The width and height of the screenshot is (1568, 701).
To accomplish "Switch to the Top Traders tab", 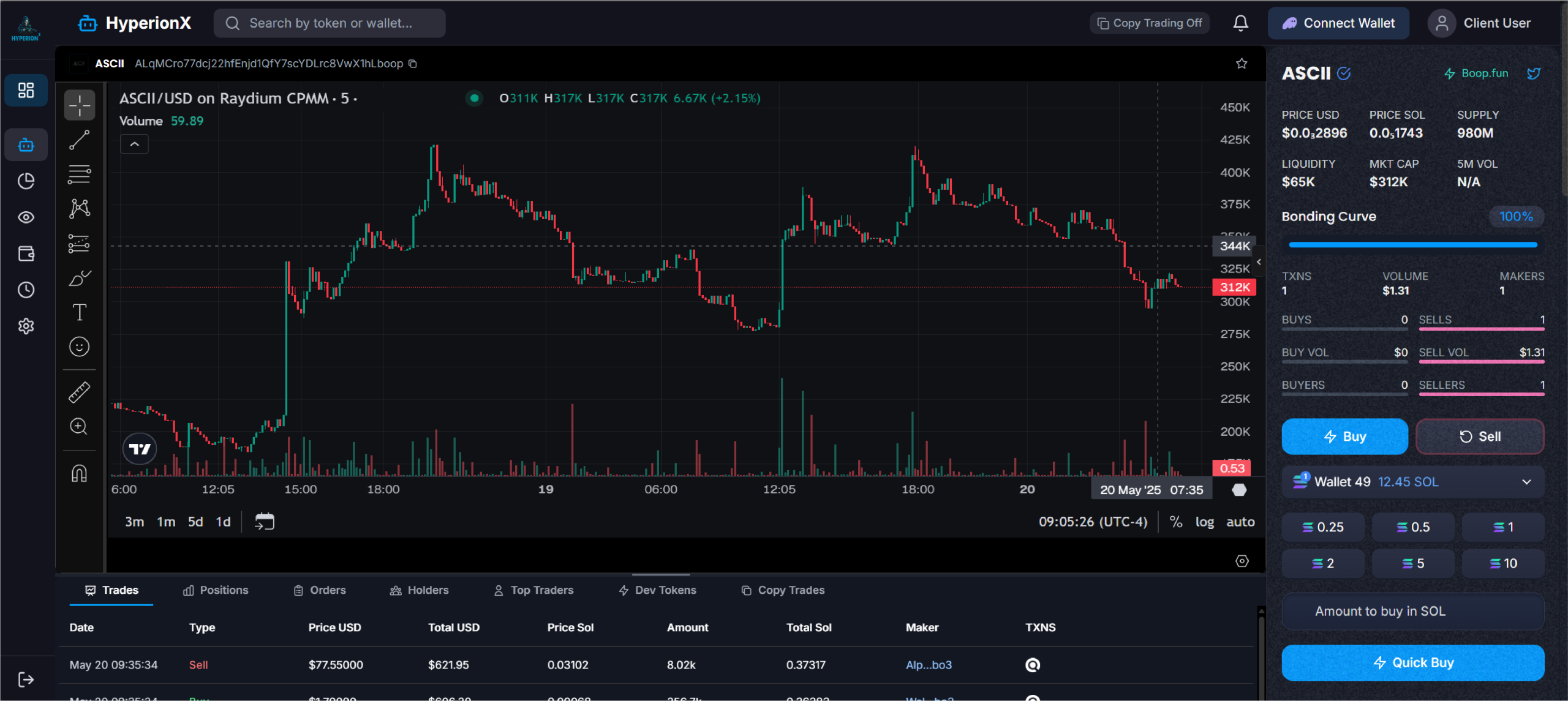I will (x=533, y=590).
